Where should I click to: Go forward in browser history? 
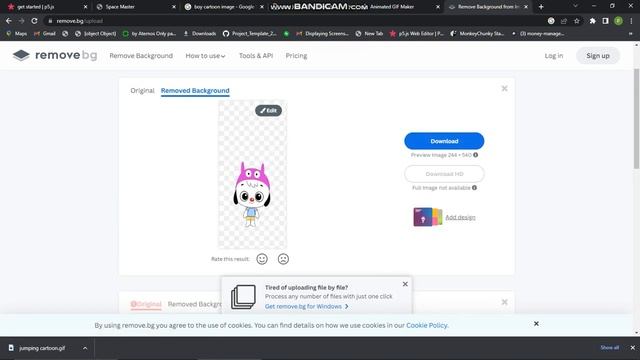(x=22, y=21)
